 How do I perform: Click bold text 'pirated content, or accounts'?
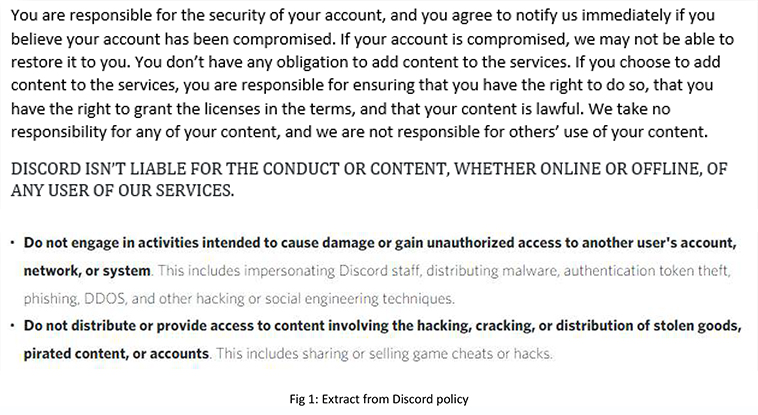coord(116,354)
